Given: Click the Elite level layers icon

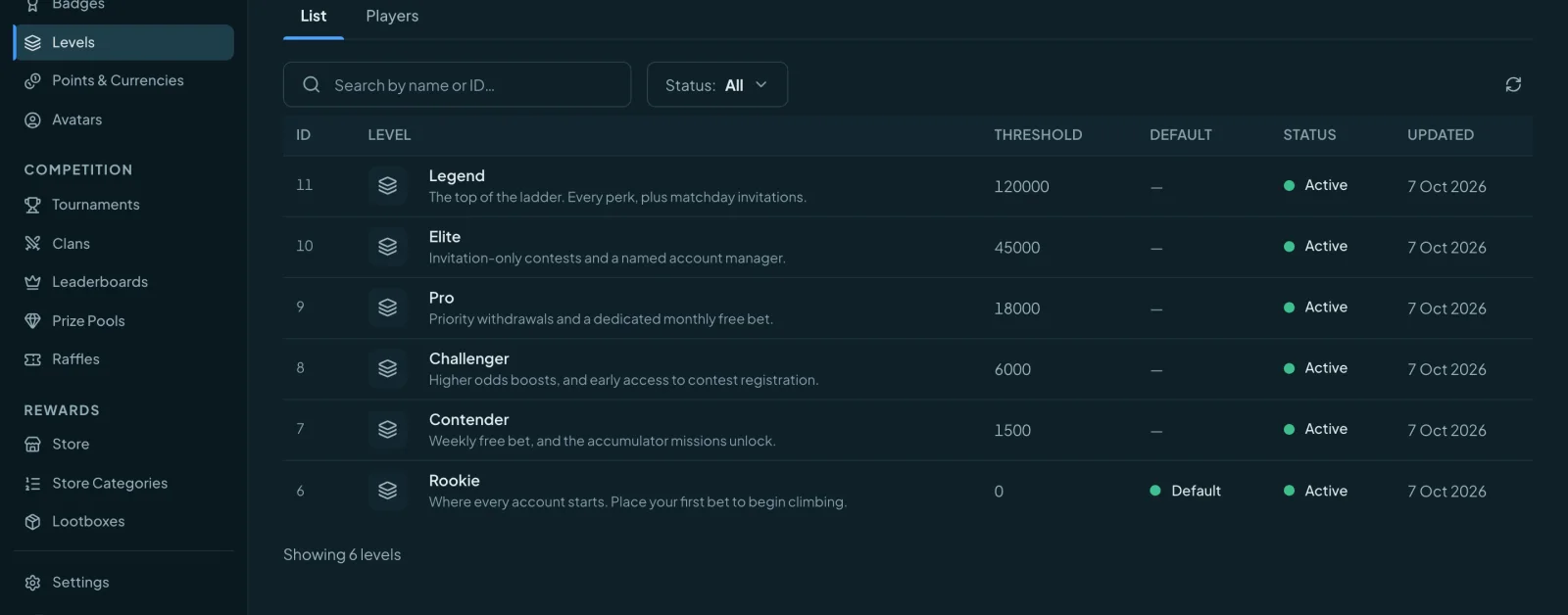Looking at the screenshot, I should (388, 246).
